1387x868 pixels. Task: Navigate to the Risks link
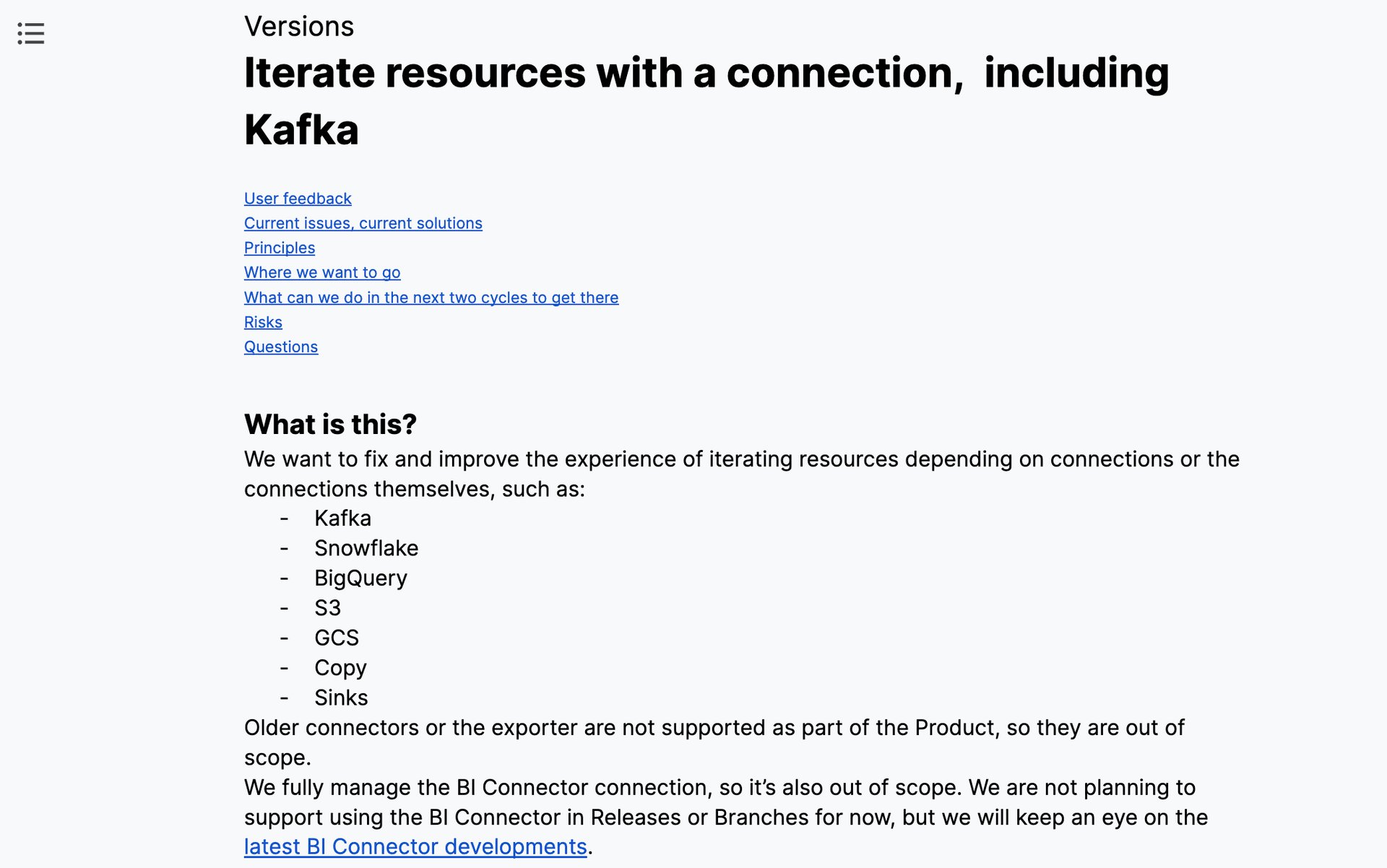(x=263, y=322)
